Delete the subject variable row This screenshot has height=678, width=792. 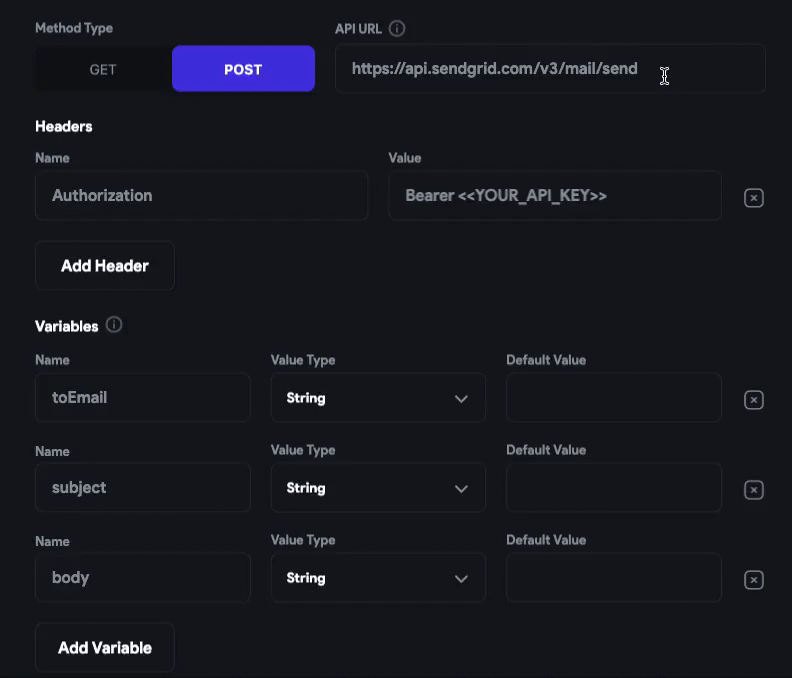754,490
